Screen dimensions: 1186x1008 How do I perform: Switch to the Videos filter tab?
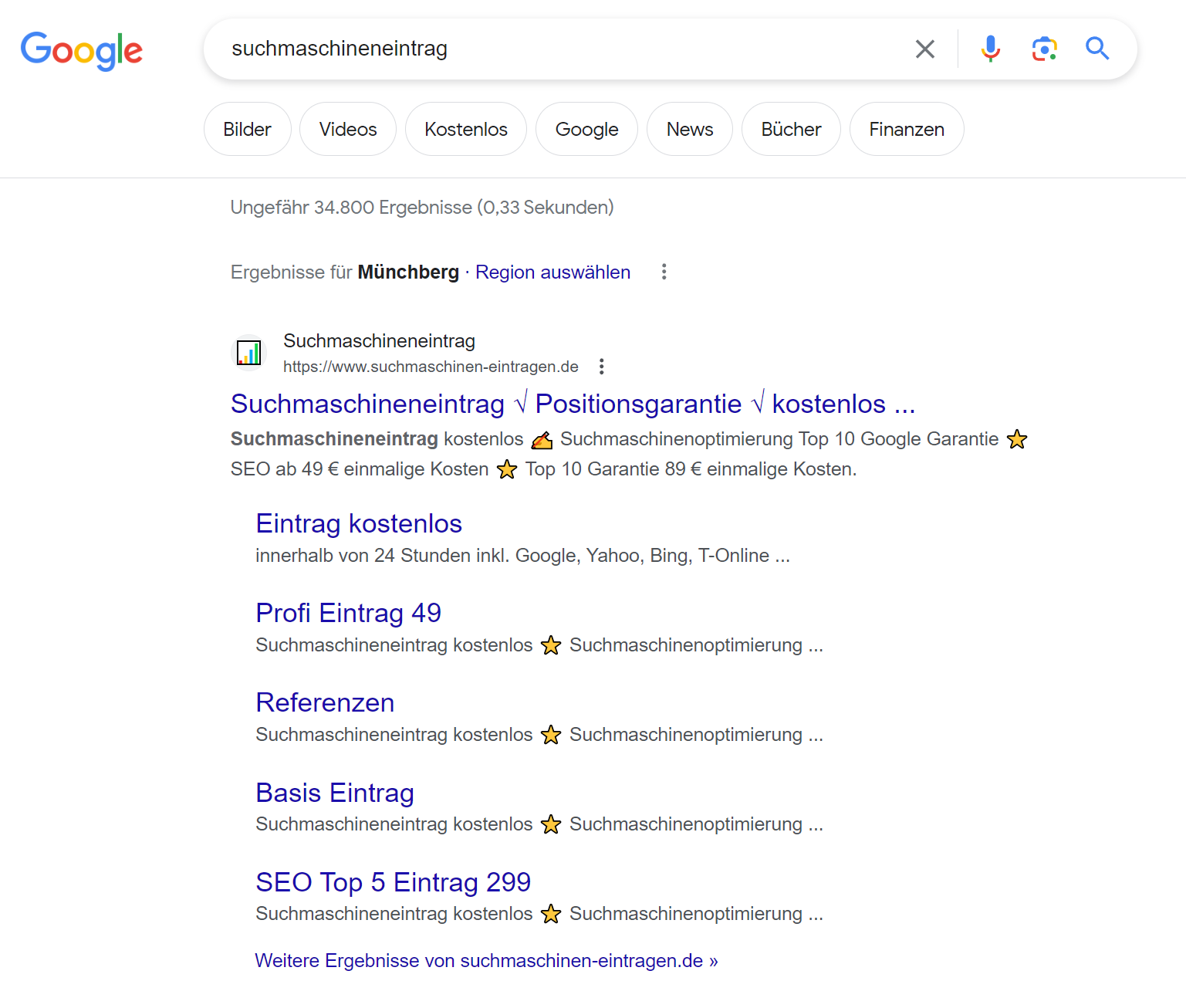[x=348, y=129]
